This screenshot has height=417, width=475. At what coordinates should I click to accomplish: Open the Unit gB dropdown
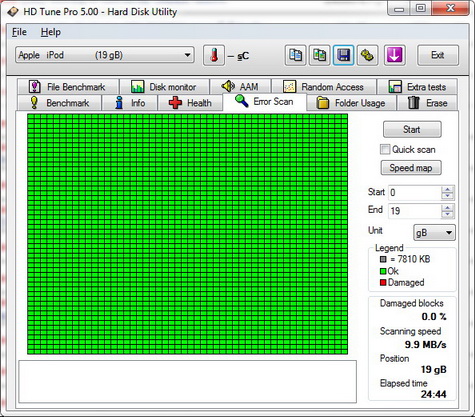(x=434, y=232)
